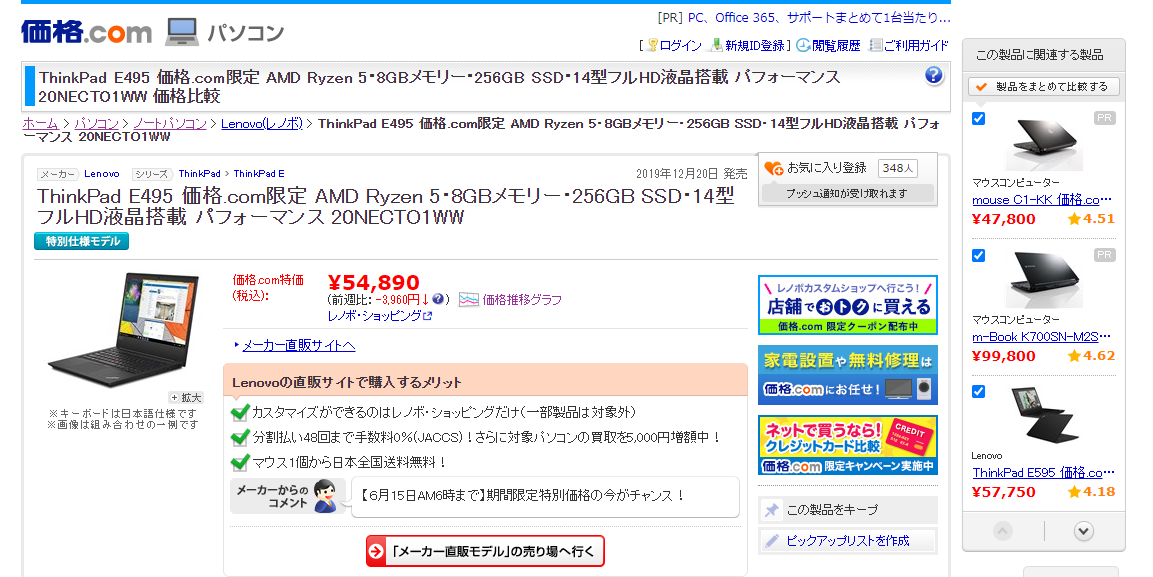Open 価格推移グラフ chart icon

(x=468, y=300)
